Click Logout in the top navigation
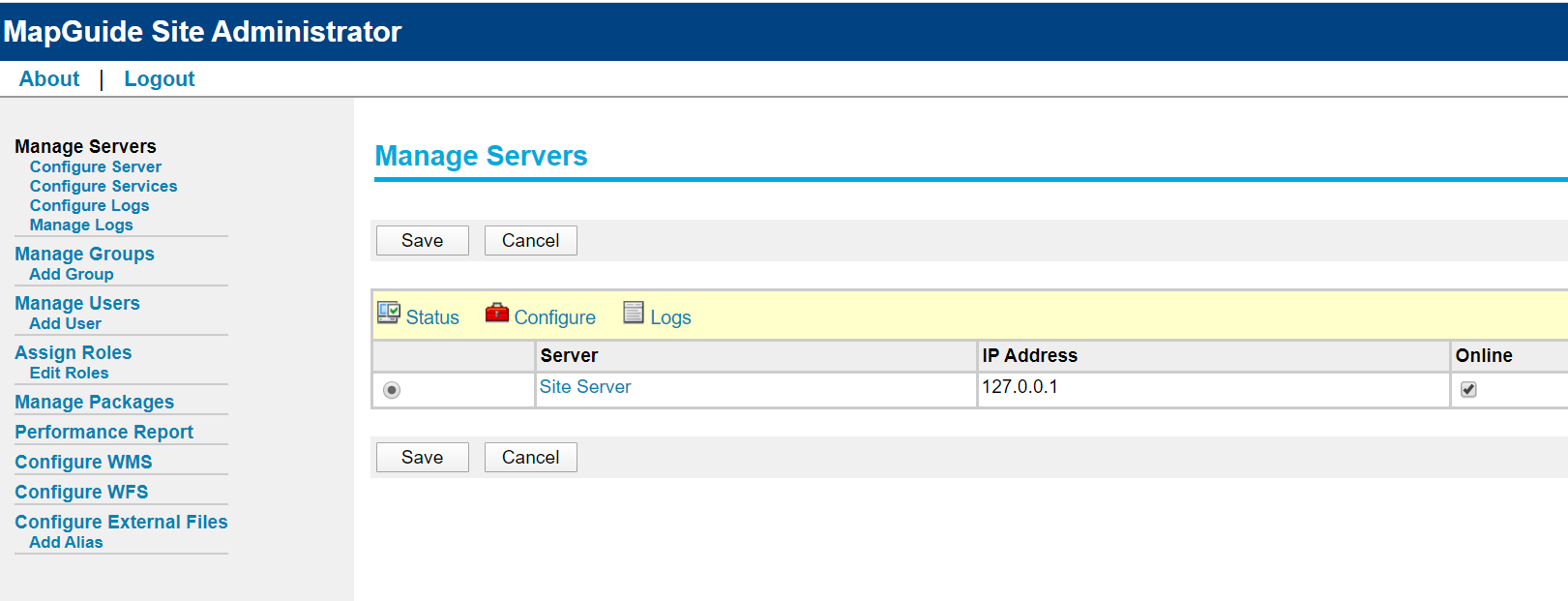Image resolution: width=1568 pixels, height=601 pixels. pos(160,79)
